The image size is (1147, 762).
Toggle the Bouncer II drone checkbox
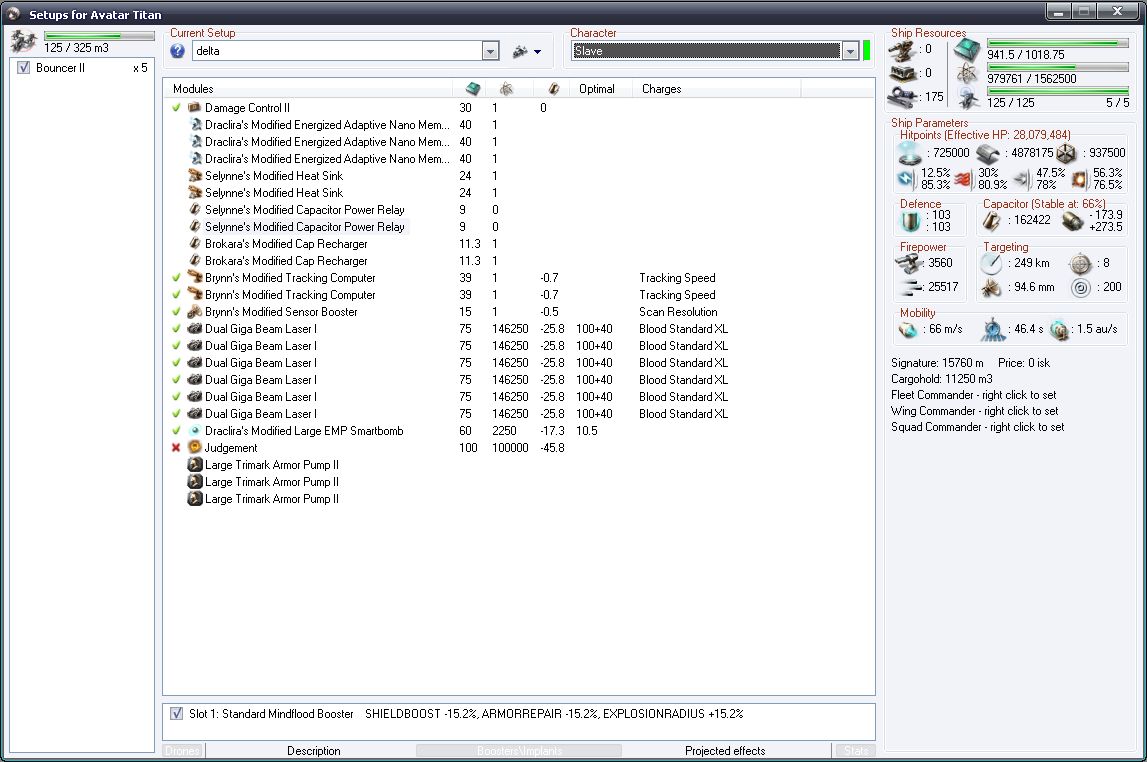pos(23,68)
